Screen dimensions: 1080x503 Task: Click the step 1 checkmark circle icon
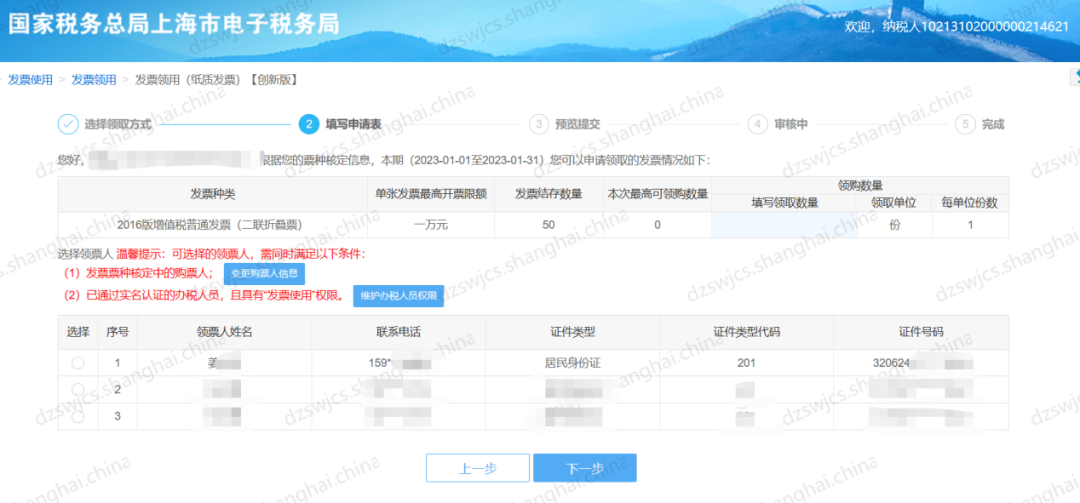tap(68, 124)
